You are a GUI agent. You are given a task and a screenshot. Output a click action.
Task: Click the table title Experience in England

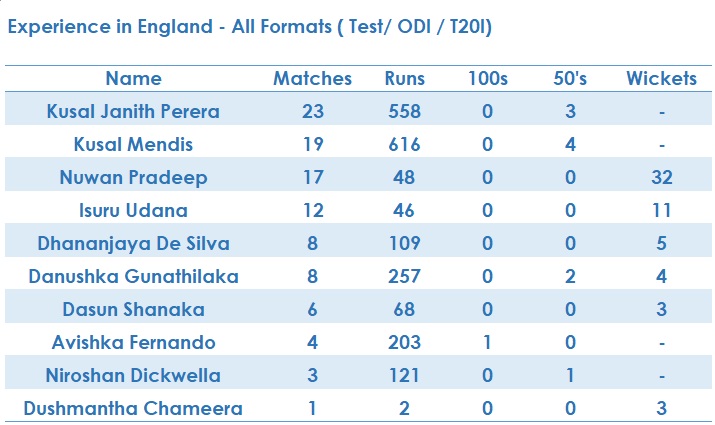point(250,26)
